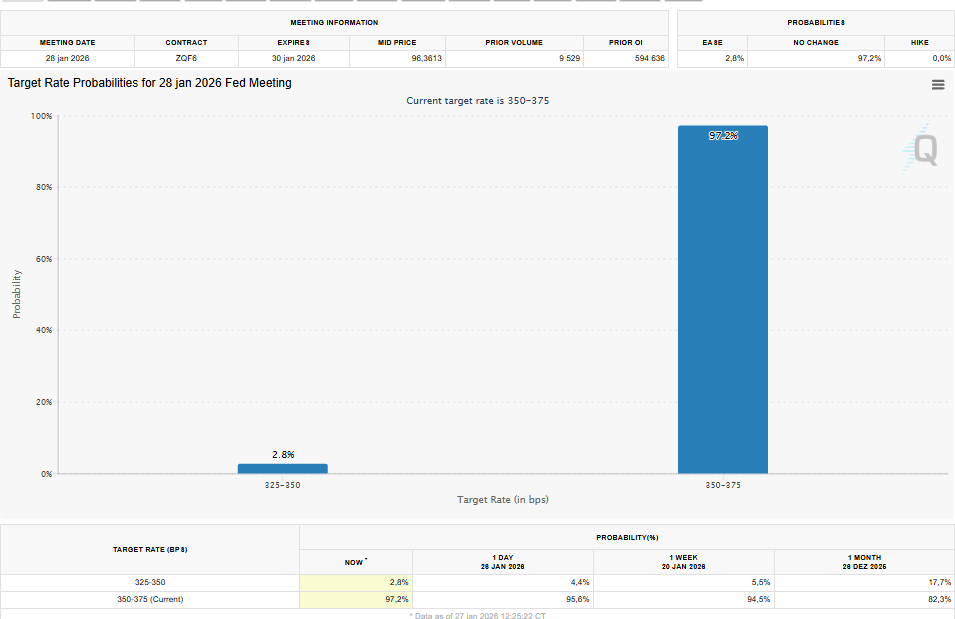Click the chart title for 28 jan 2026 meeting
Screen dimensions: 955x619
[x=150, y=83]
